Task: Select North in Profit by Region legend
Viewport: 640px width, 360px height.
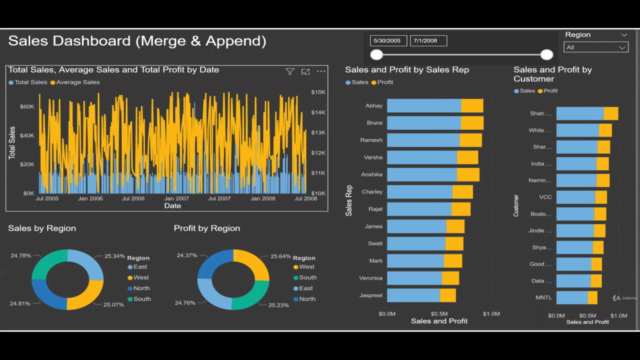Action: point(304,299)
